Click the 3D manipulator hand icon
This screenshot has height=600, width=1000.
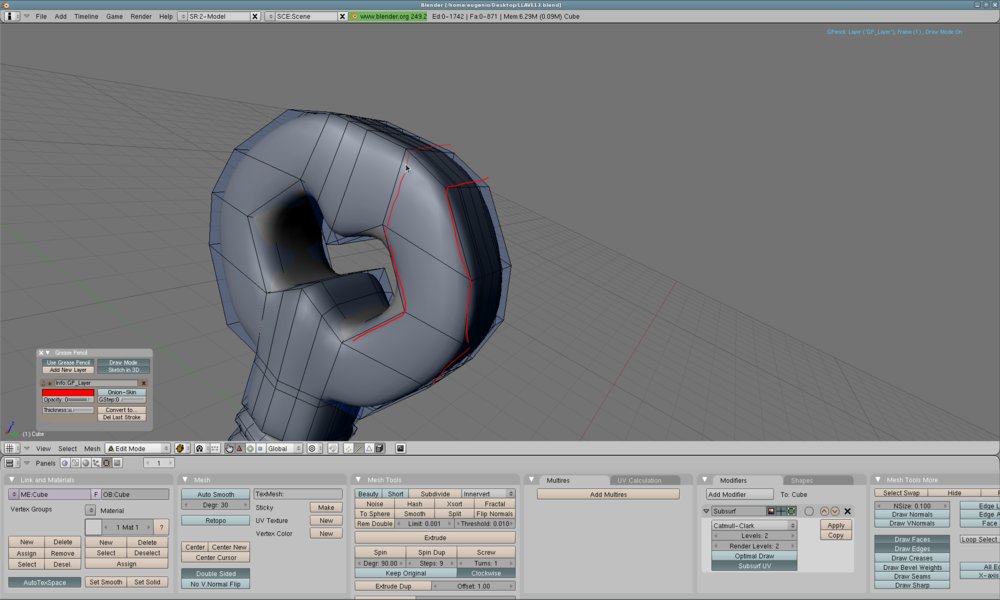(x=229, y=449)
